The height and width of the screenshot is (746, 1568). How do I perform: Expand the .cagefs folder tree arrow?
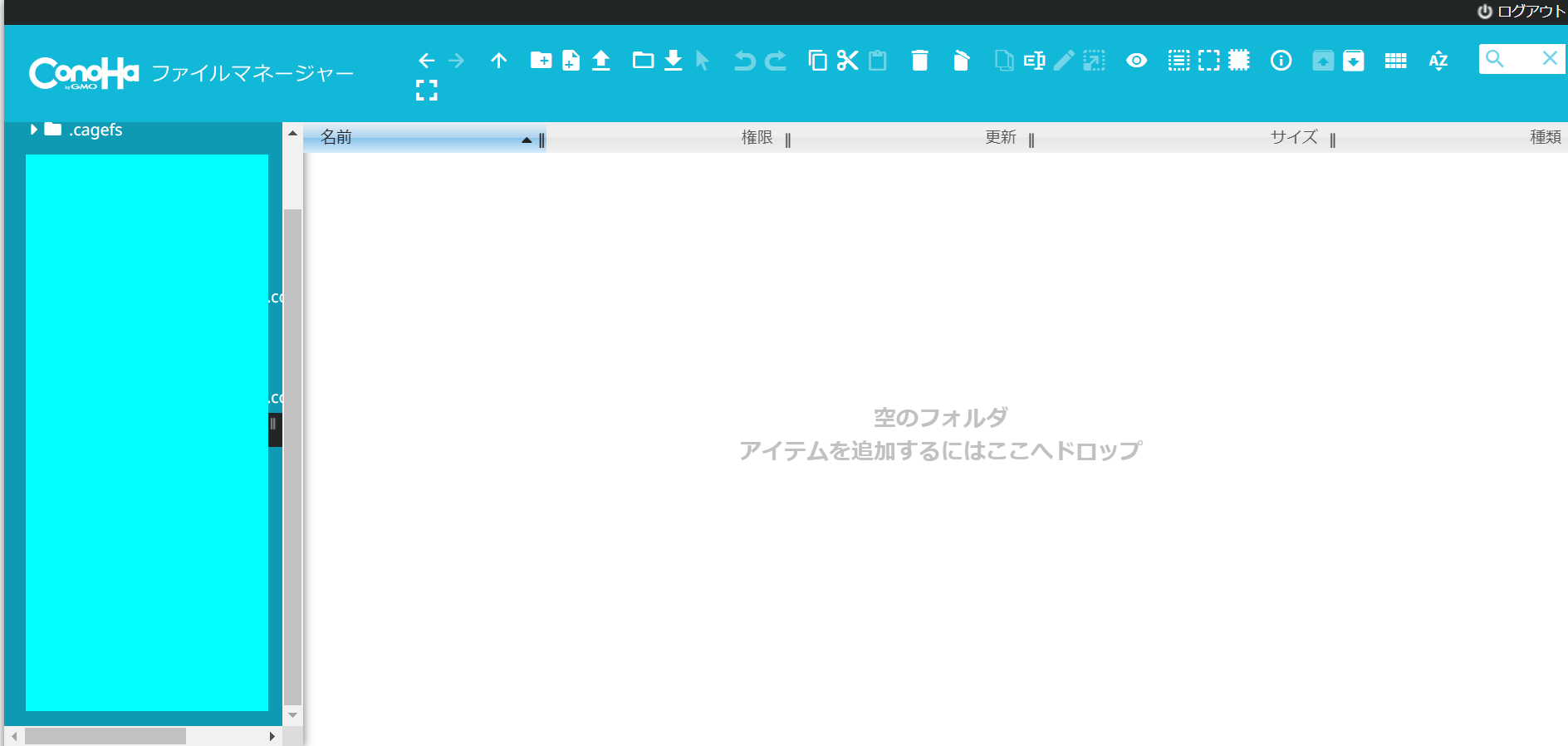tap(34, 129)
